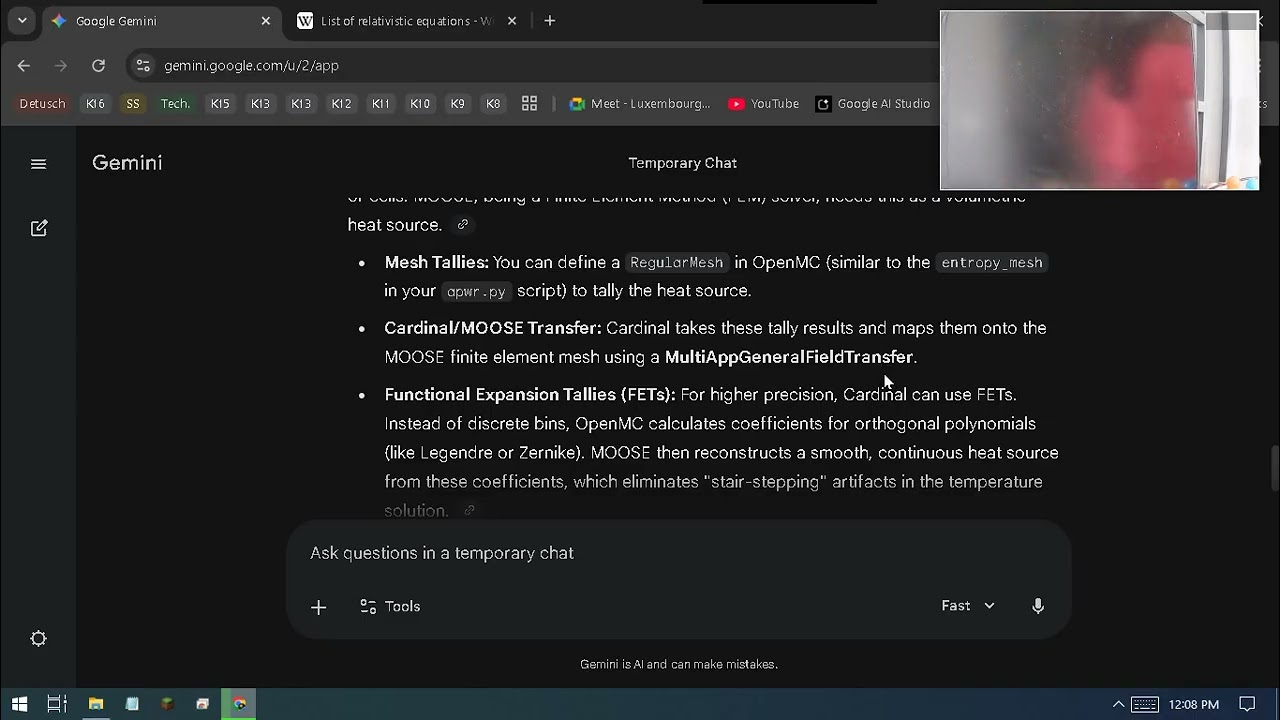Open the Detusch bookmark folder
Image resolution: width=1280 pixels, height=720 pixels.
(x=42, y=103)
